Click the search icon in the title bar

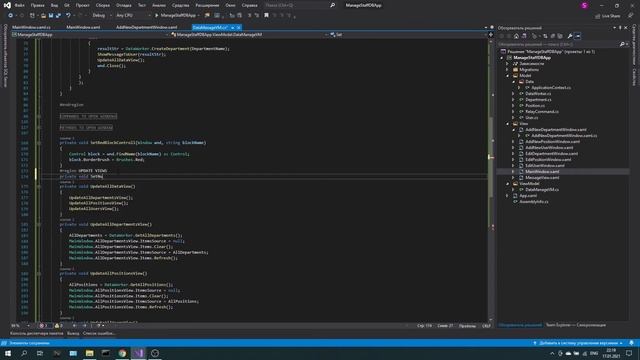click(332, 5)
